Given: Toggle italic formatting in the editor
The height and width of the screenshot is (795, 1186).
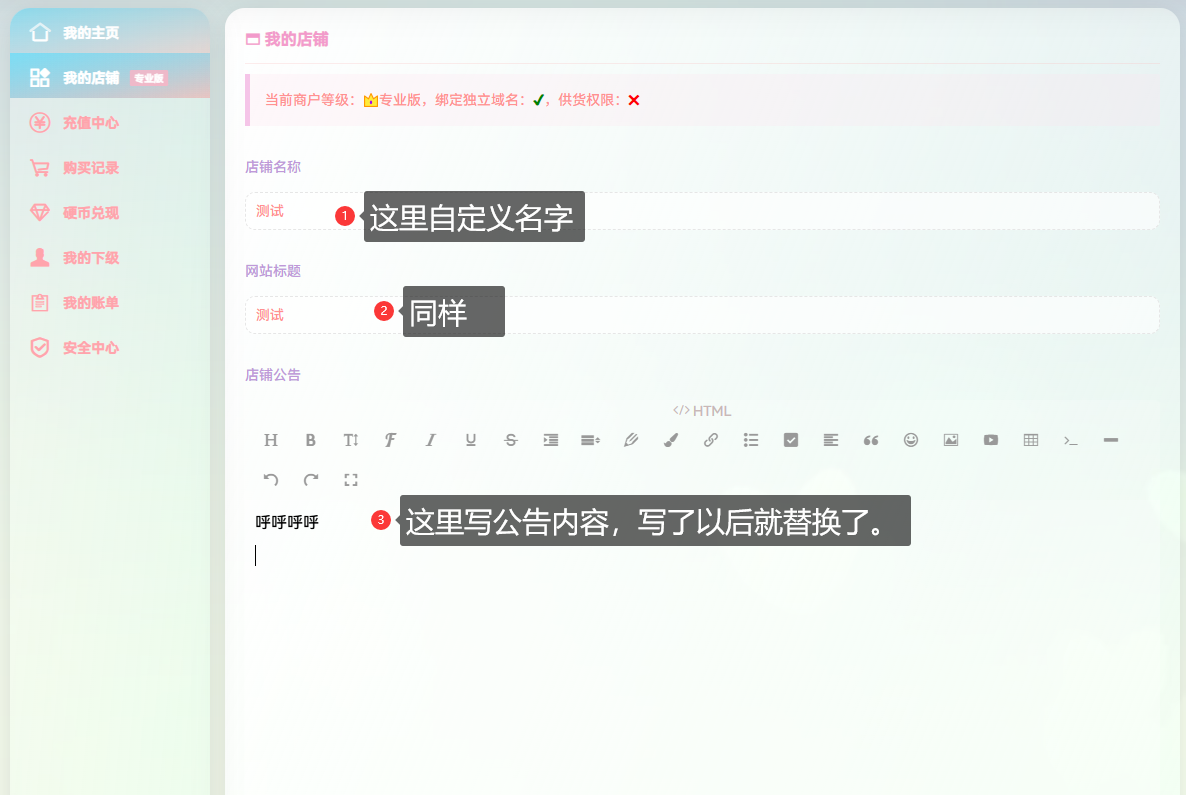Looking at the screenshot, I should 430,440.
